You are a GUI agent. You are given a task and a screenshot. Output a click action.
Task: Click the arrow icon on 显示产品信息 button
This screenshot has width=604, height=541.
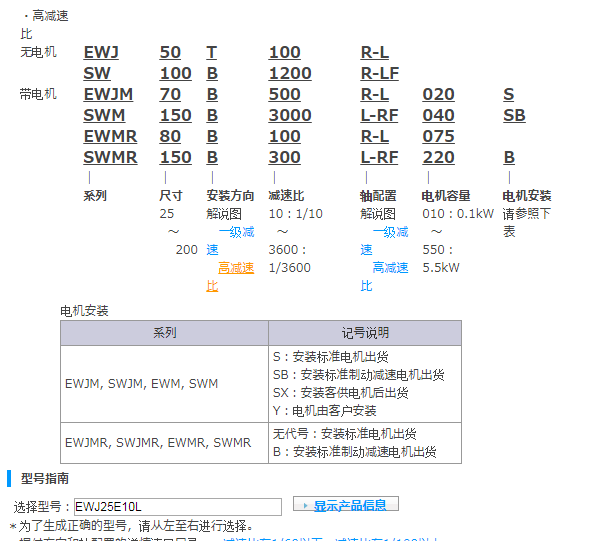(x=304, y=505)
